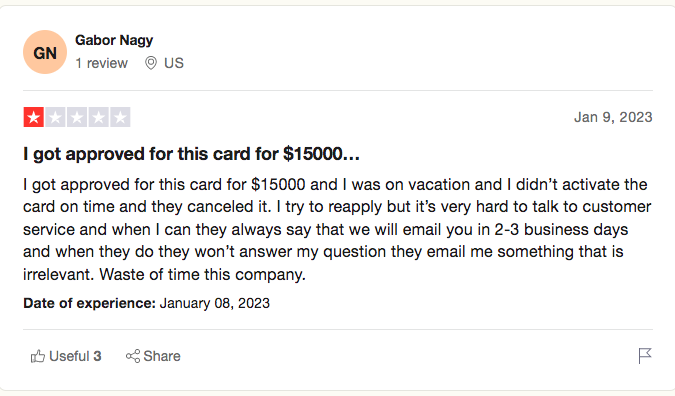Click the share network icon
675x396 pixels.
click(x=133, y=356)
